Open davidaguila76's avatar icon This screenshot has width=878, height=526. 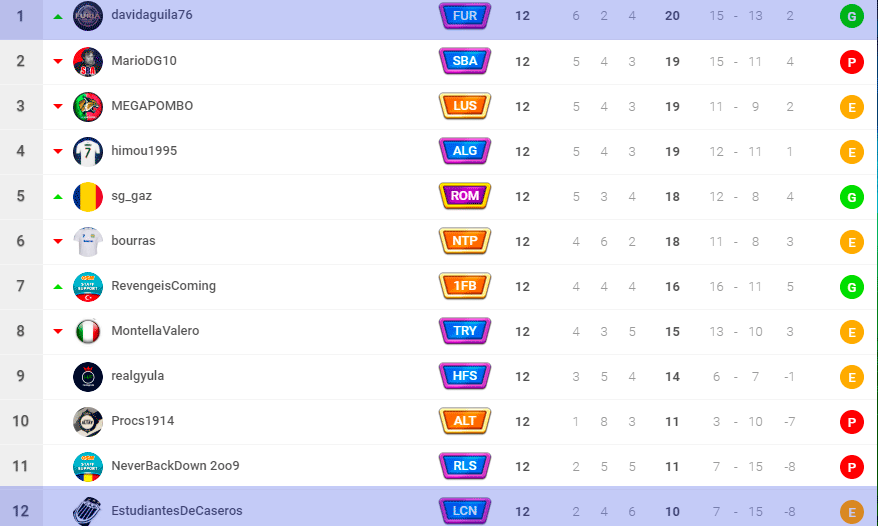click(x=88, y=16)
